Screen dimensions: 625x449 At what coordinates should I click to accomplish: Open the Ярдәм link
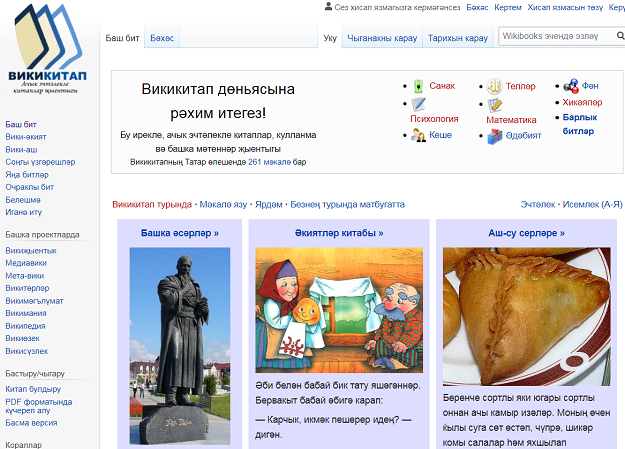pos(269,205)
